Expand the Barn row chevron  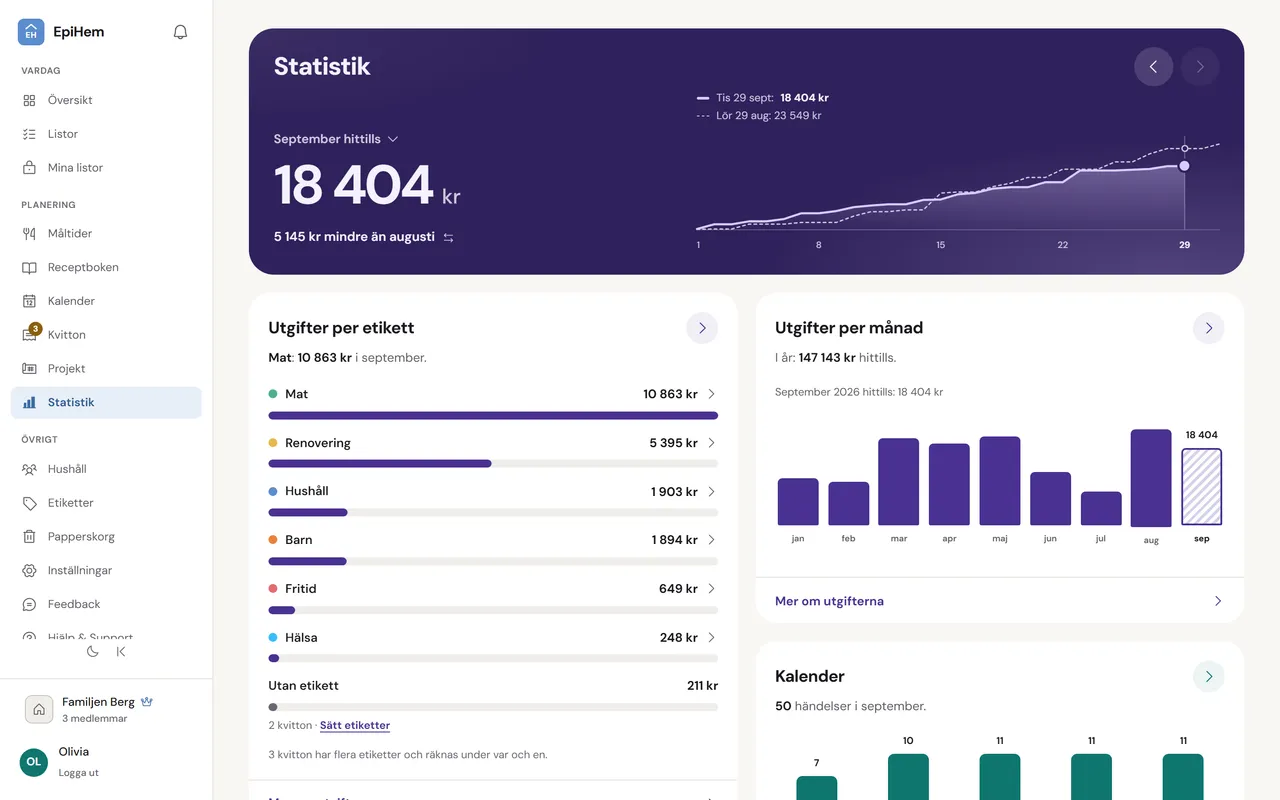[711, 540]
